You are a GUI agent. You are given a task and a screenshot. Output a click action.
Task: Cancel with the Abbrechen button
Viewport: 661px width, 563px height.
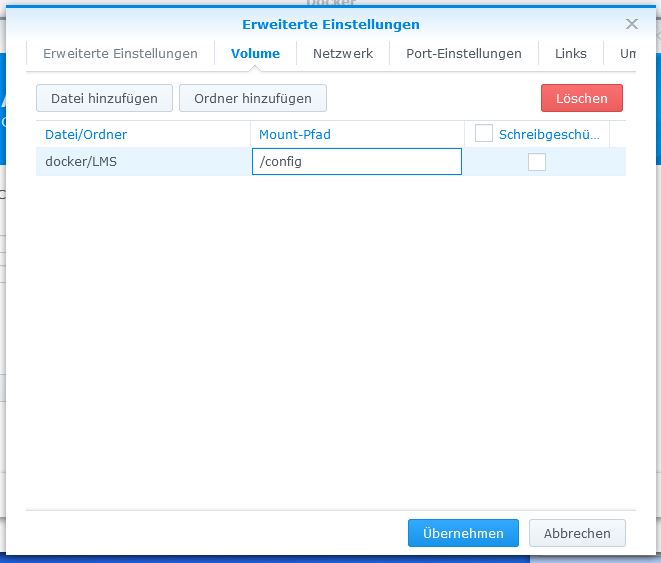(576, 533)
